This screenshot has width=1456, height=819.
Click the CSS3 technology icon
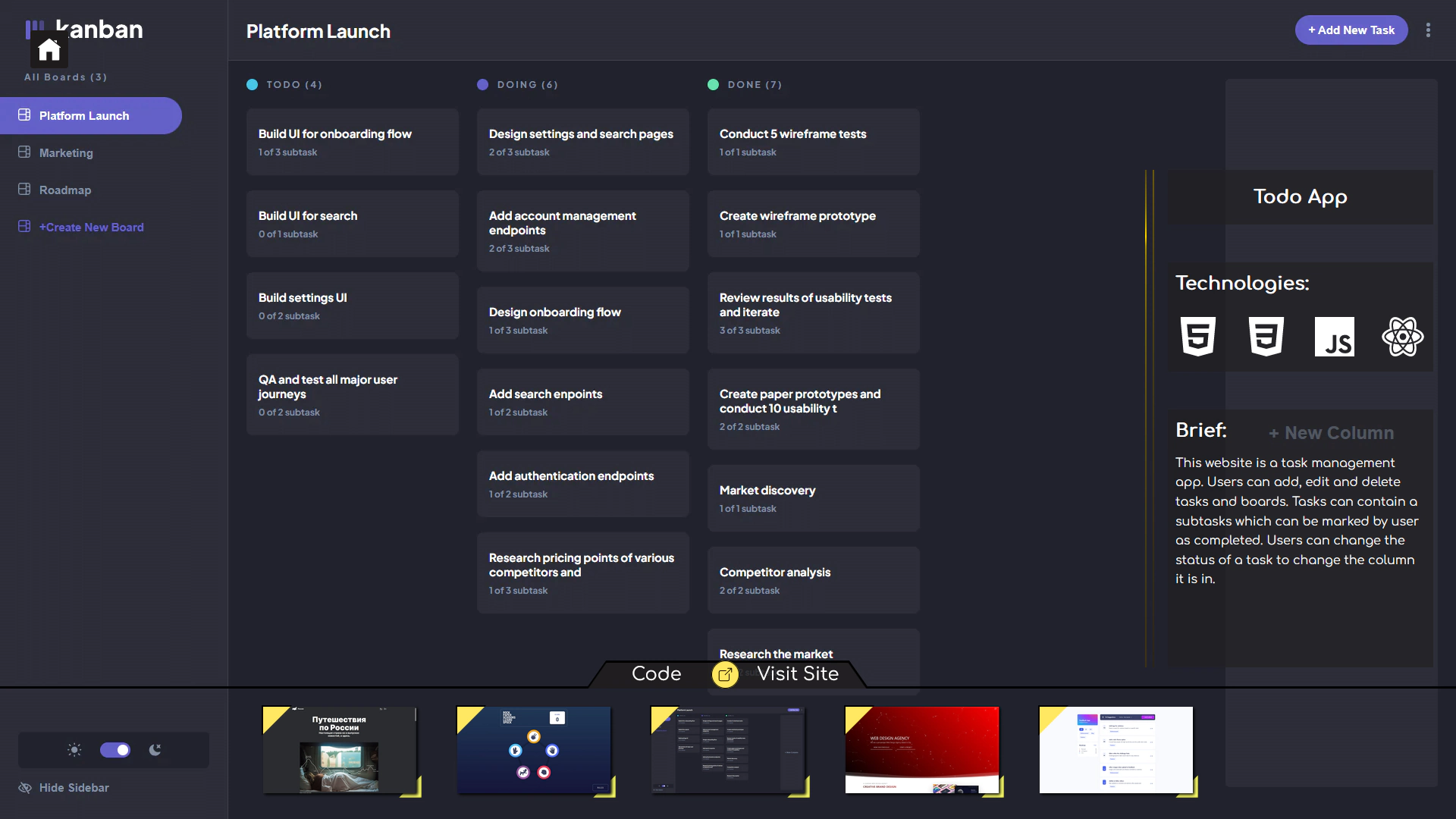[1266, 337]
